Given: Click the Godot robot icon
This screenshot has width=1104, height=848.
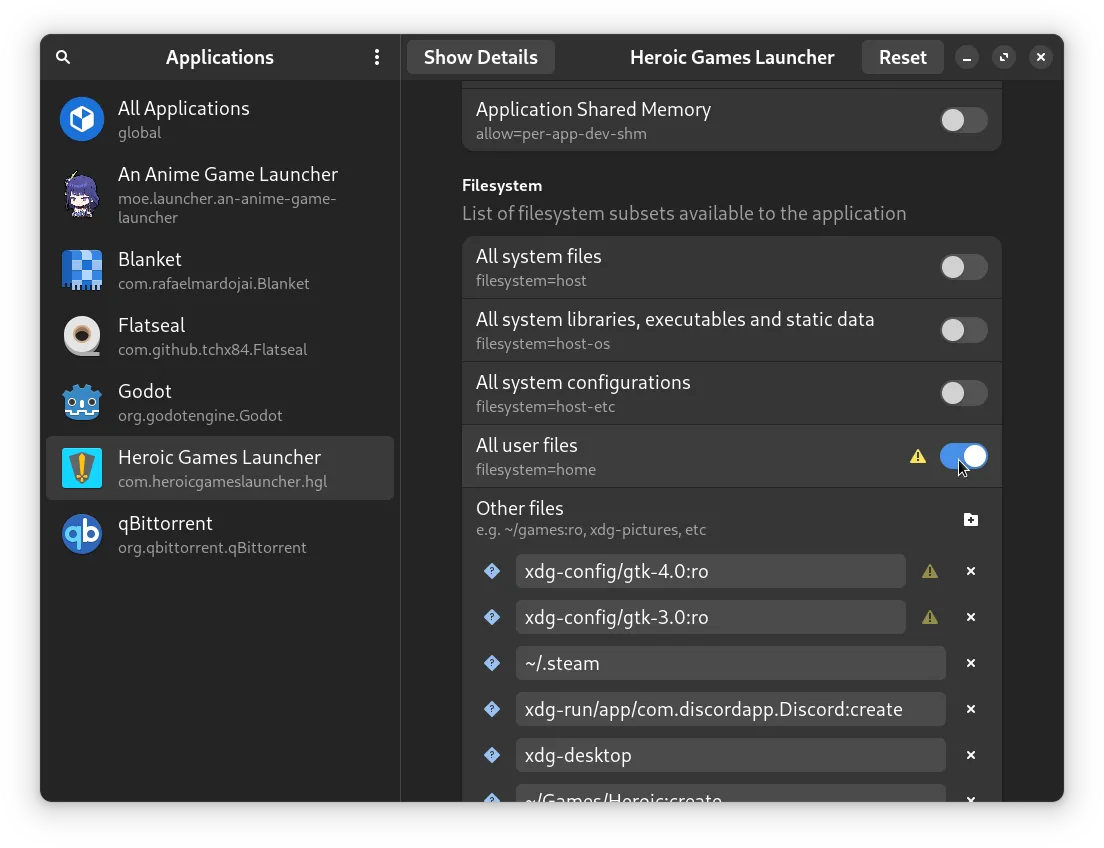Looking at the screenshot, I should [x=82, y=402].
